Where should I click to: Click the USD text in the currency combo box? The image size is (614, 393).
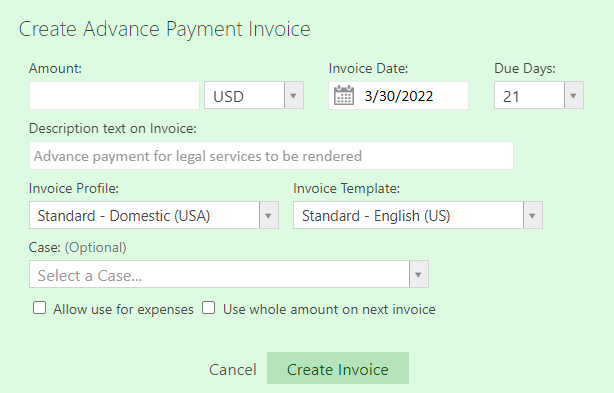coord(229,96)
